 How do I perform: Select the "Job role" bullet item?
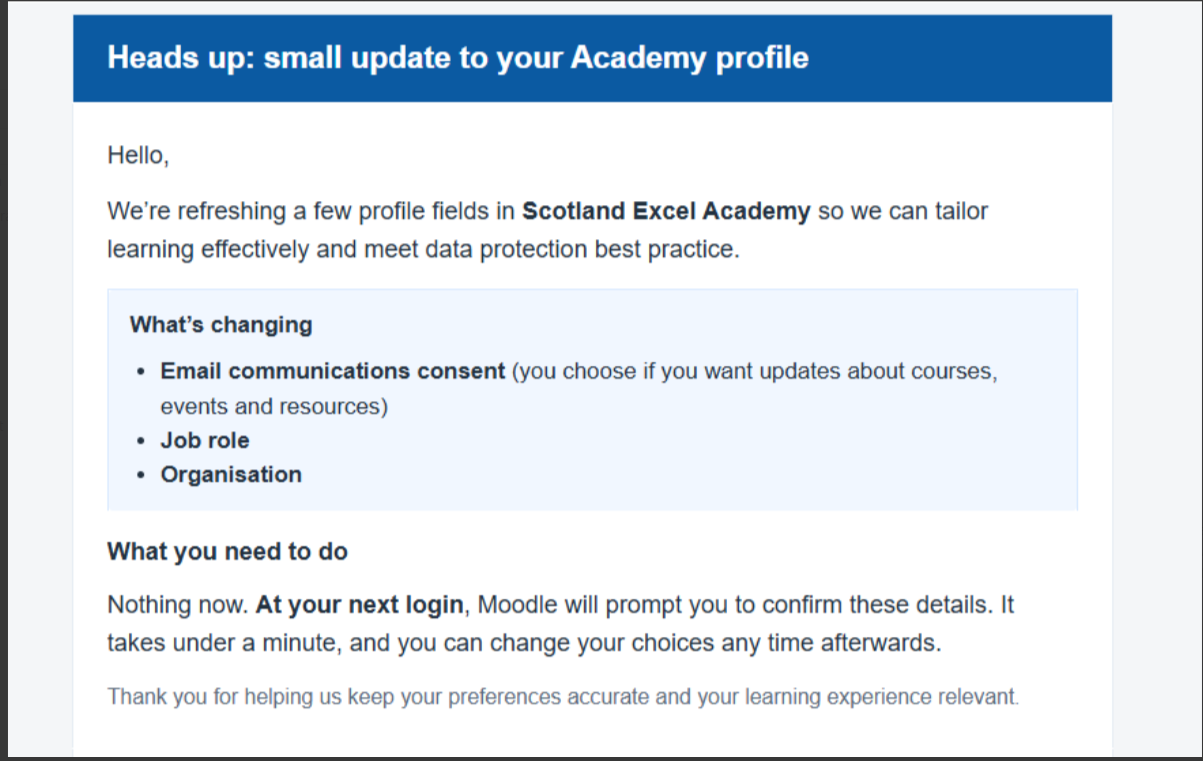coord(205,440)
